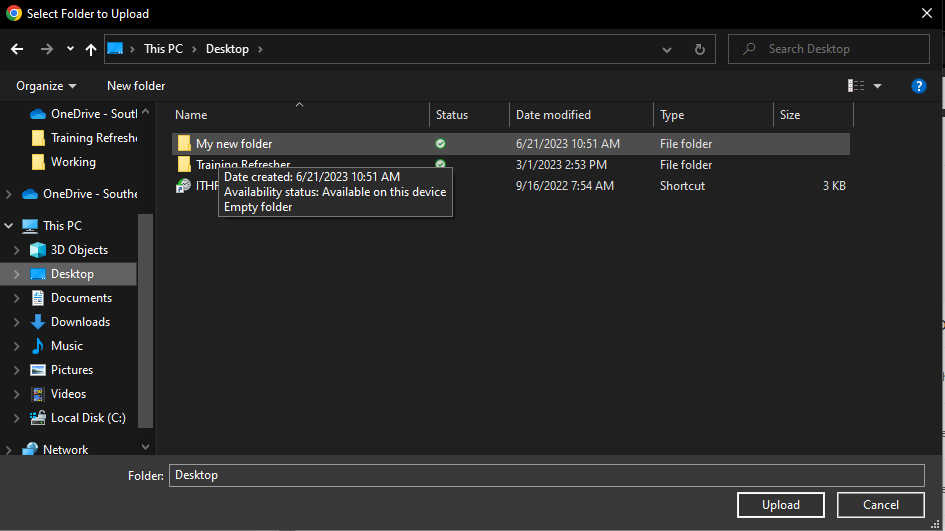Image resolution: width=945 pixels, height=531 pixels.
Task: Open the Help question mark
Action: click(x=918, y=86)
